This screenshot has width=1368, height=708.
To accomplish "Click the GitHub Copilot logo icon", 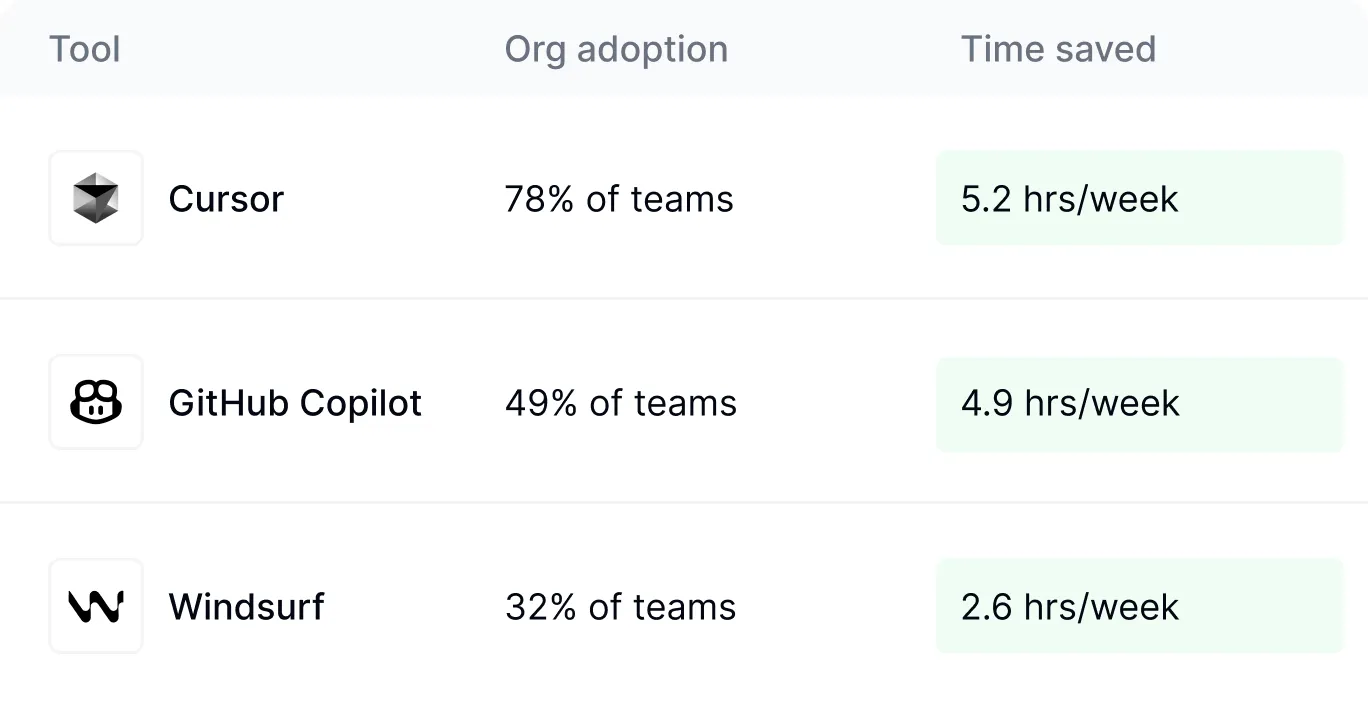I will click(x=96, y=402).
